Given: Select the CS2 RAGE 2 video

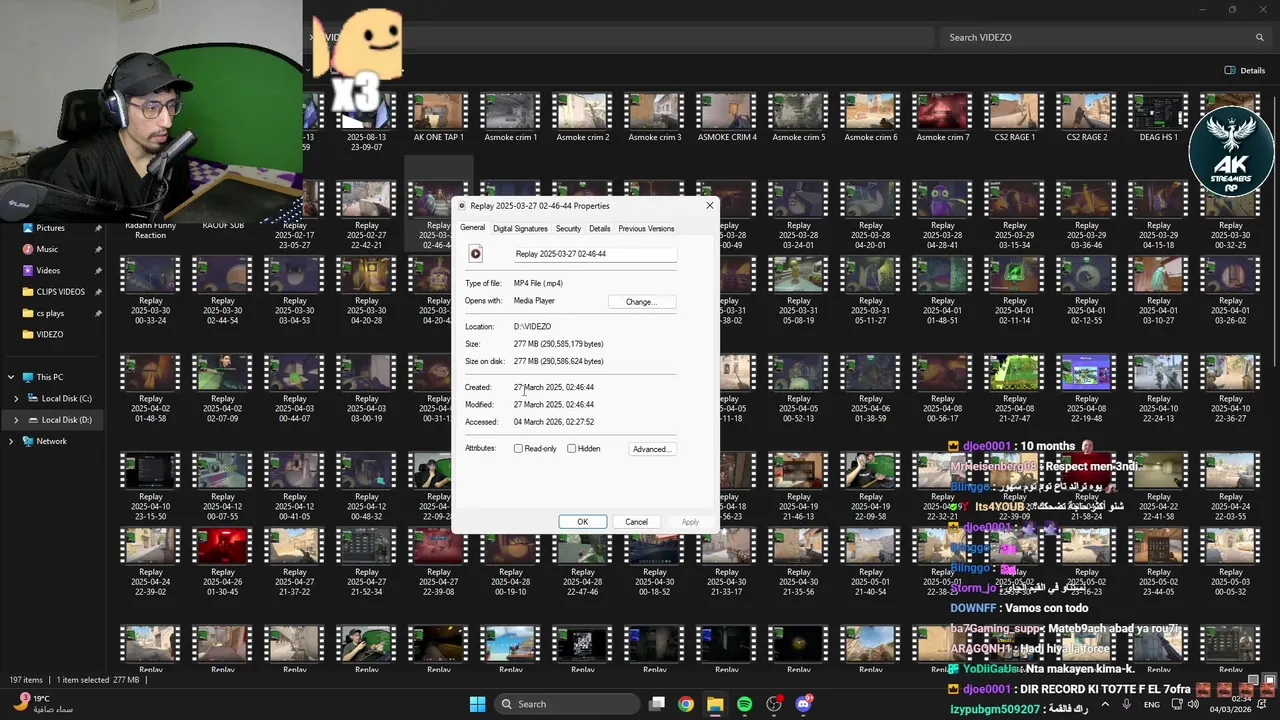Looking at the screenshot, I should [1086, 118].
